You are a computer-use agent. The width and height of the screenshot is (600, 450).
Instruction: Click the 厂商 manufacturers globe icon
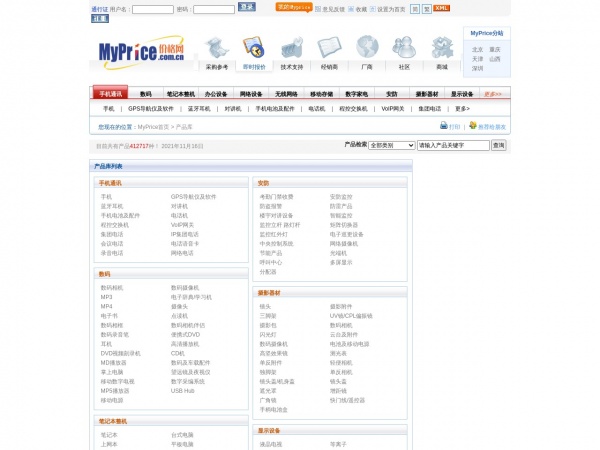click(367, 47)
